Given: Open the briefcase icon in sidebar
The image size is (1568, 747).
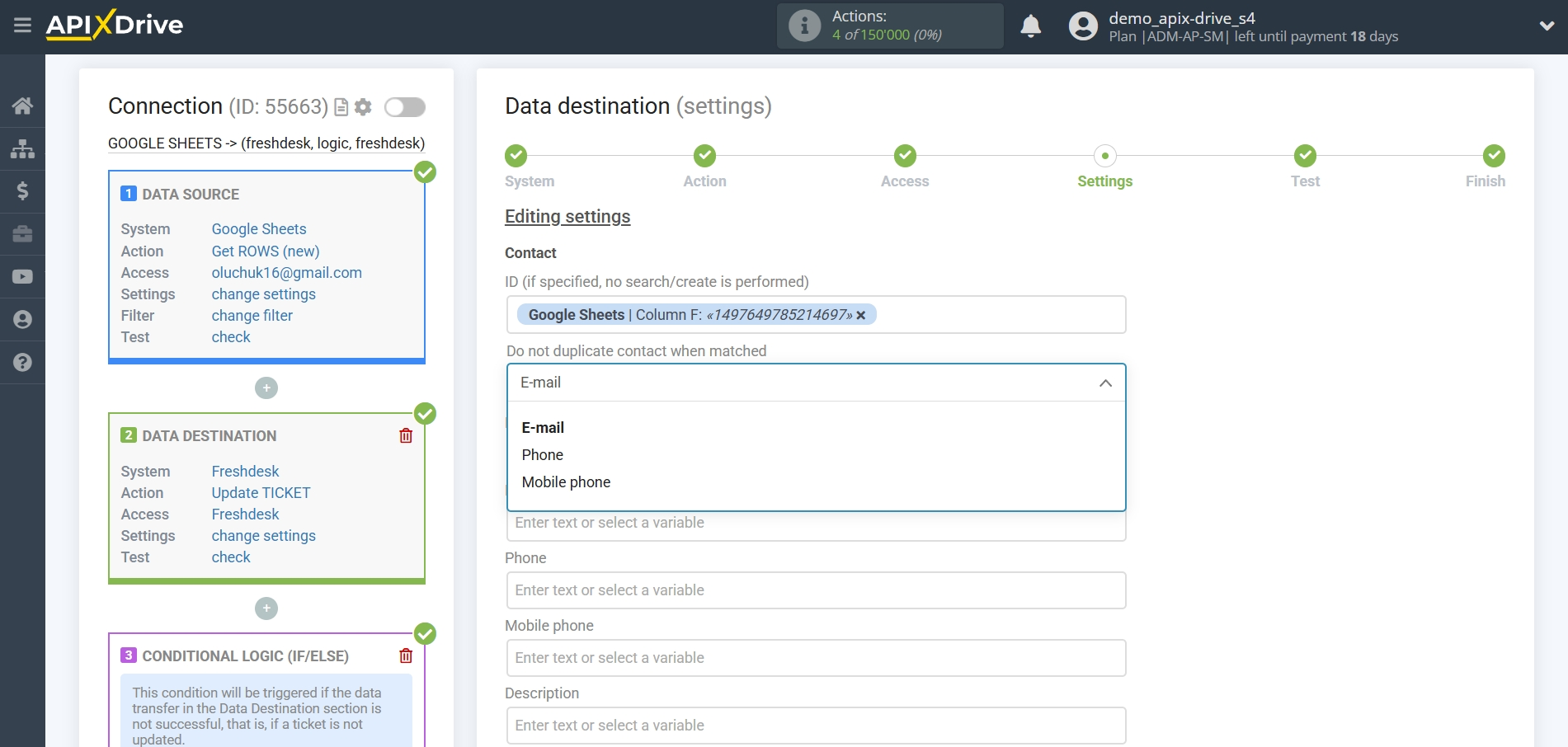Looking at the screenshot, I should [x=22, y=234].
